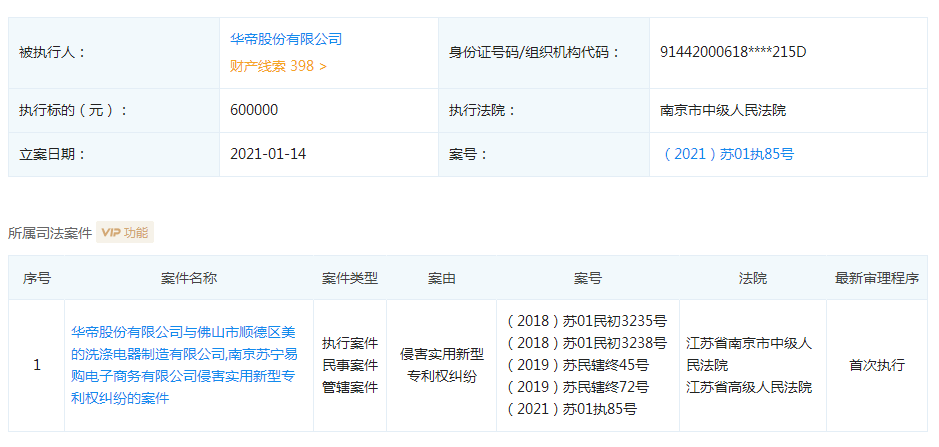Select case number (2019)苏民辖终45号
Image resolution: width=939 pixels, height=447 pixels.
tap(577, 365)
